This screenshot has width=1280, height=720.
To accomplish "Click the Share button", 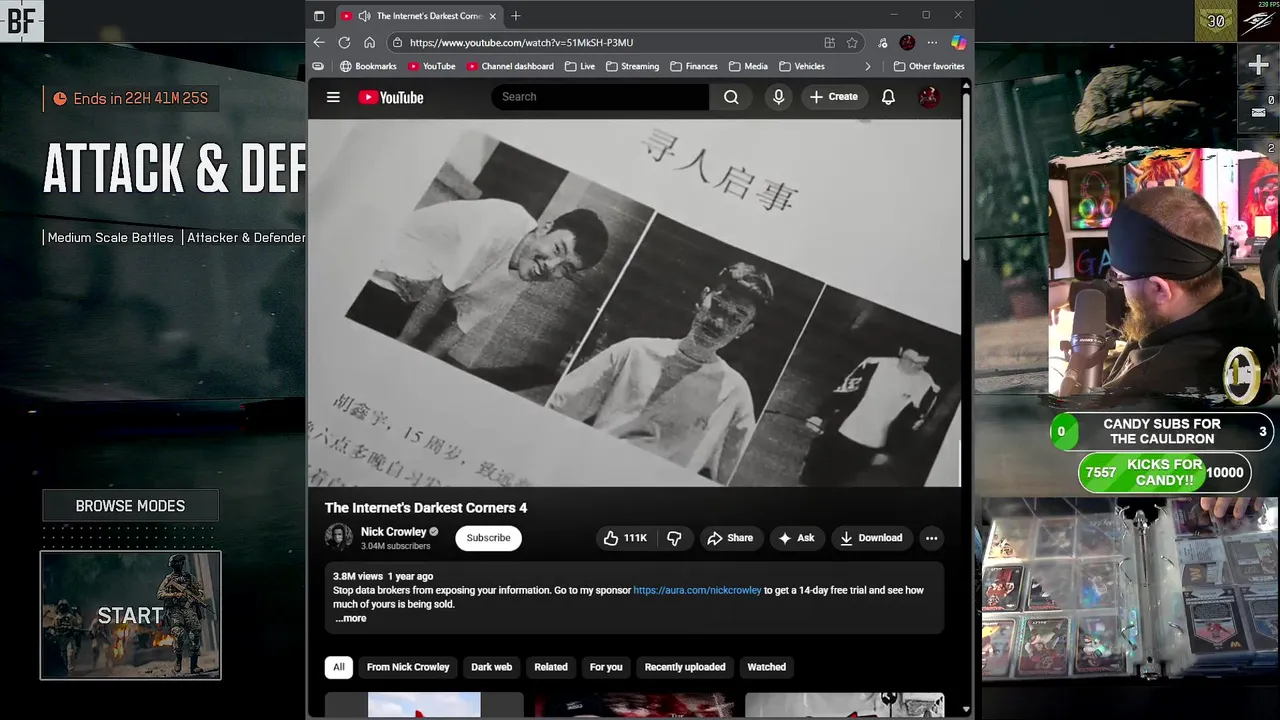I will (730, 538).
